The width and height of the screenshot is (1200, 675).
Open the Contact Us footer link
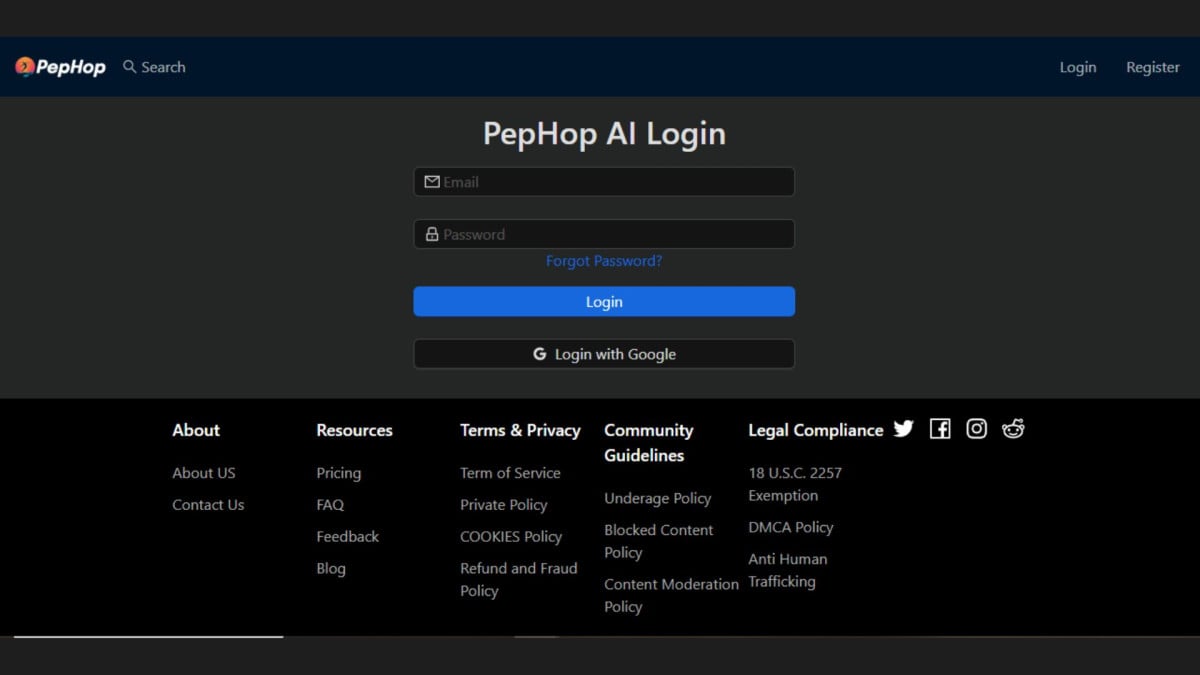(x=208, y=505)
